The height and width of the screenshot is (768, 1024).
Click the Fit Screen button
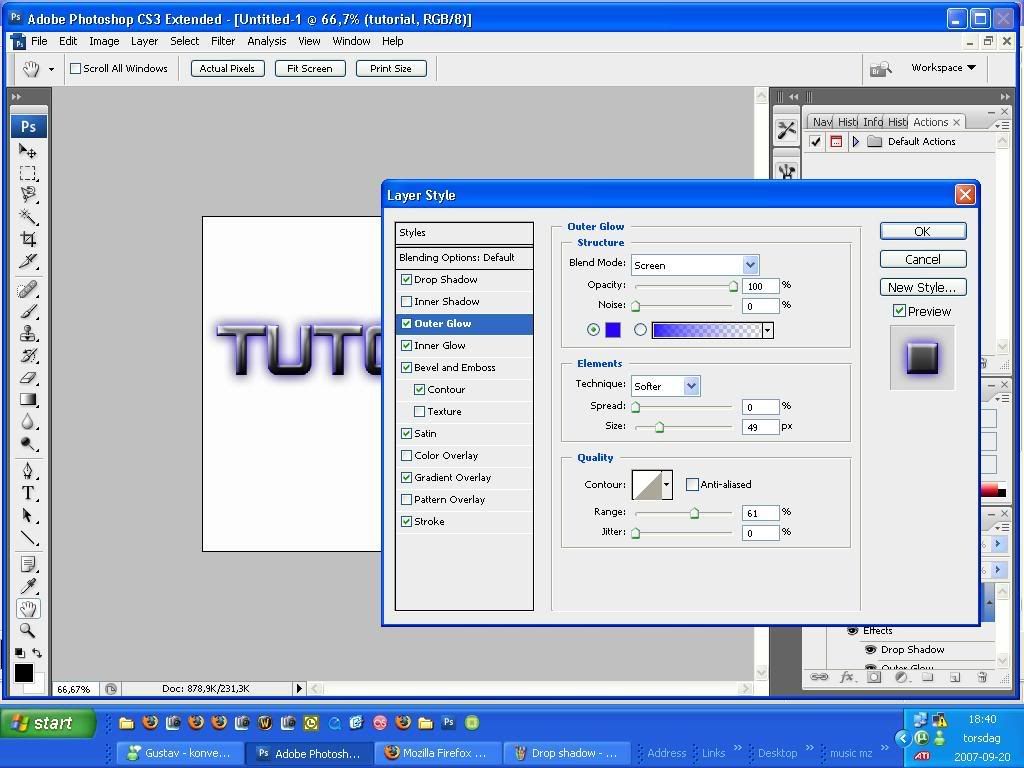point(310,69)
